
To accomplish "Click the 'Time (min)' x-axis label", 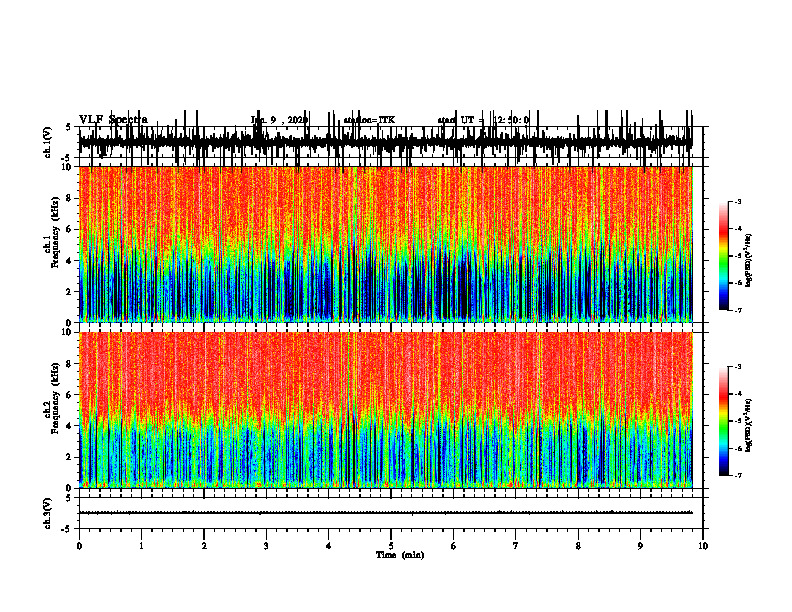I will 400,555.
